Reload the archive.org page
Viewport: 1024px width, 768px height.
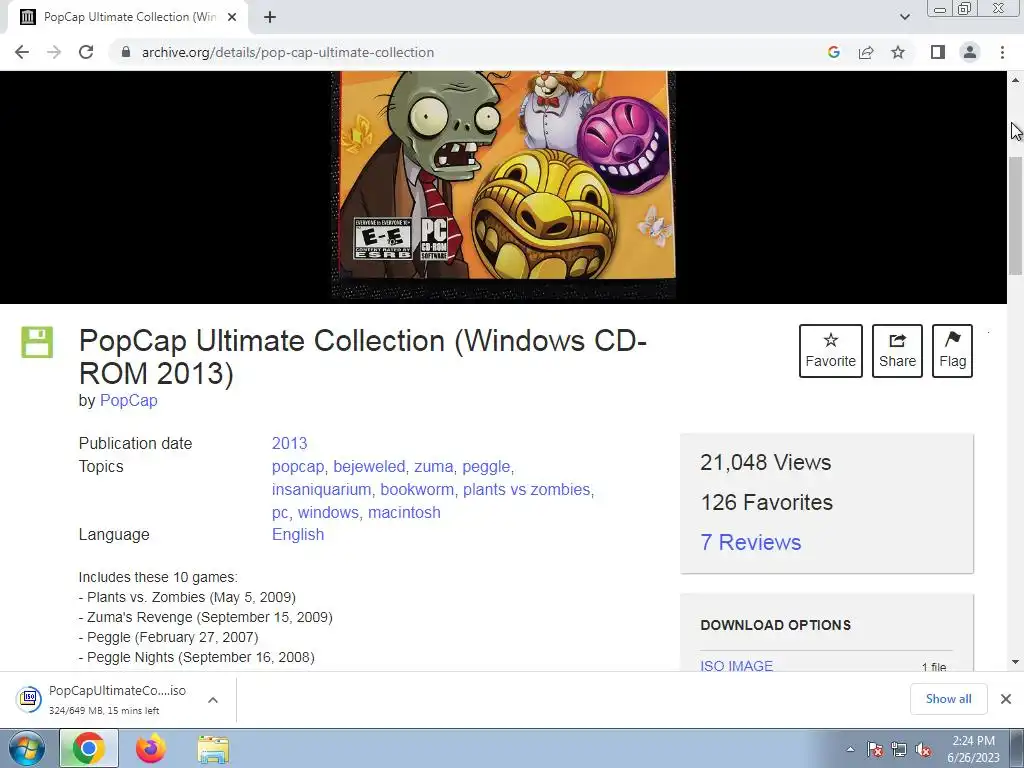click(86, 52)
